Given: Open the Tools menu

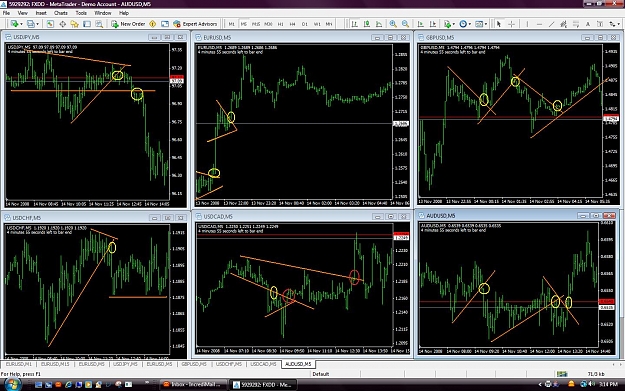Looking at the screenshot, I should tap(81, 13).
